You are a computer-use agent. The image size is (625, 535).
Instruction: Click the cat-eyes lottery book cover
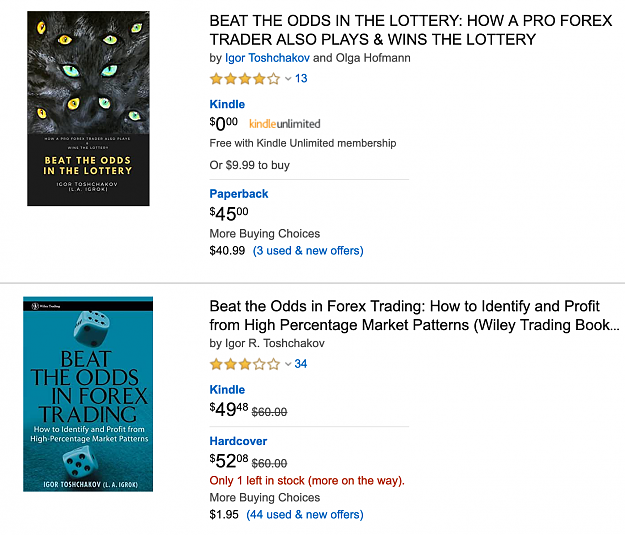coord(88,108)
